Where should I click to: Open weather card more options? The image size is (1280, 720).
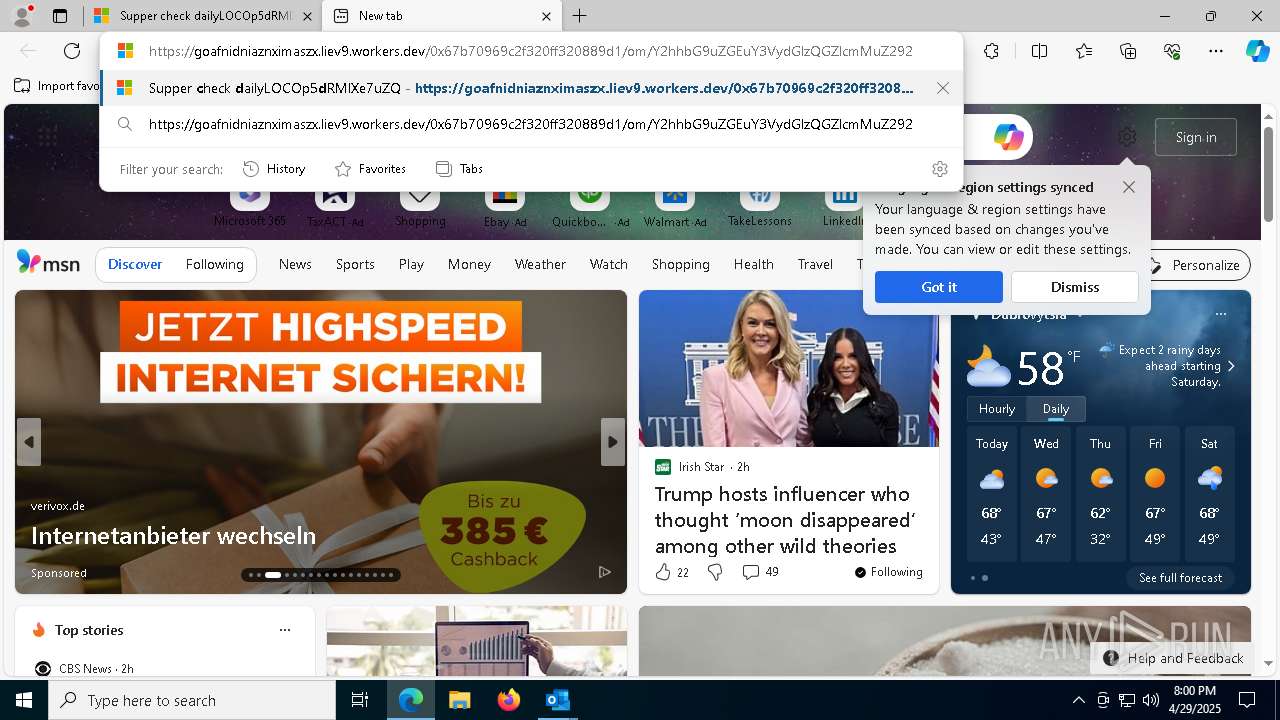pyautogui.click(x=1220, y=314)
